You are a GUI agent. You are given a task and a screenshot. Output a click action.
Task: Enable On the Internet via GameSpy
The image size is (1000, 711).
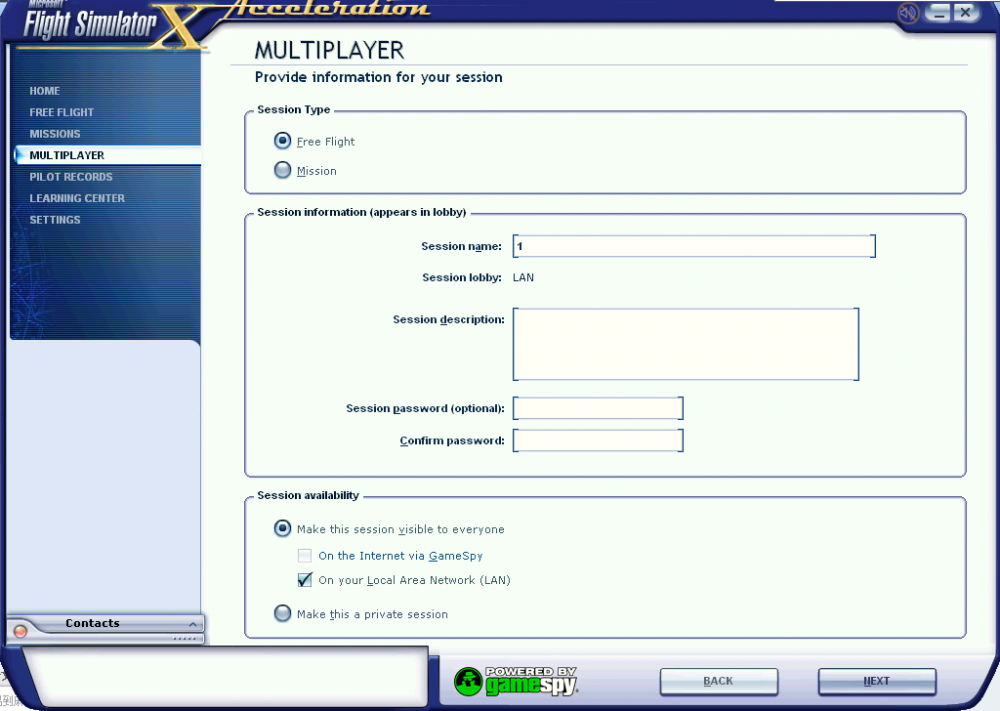pyautogui.click(x=305, y=556)
